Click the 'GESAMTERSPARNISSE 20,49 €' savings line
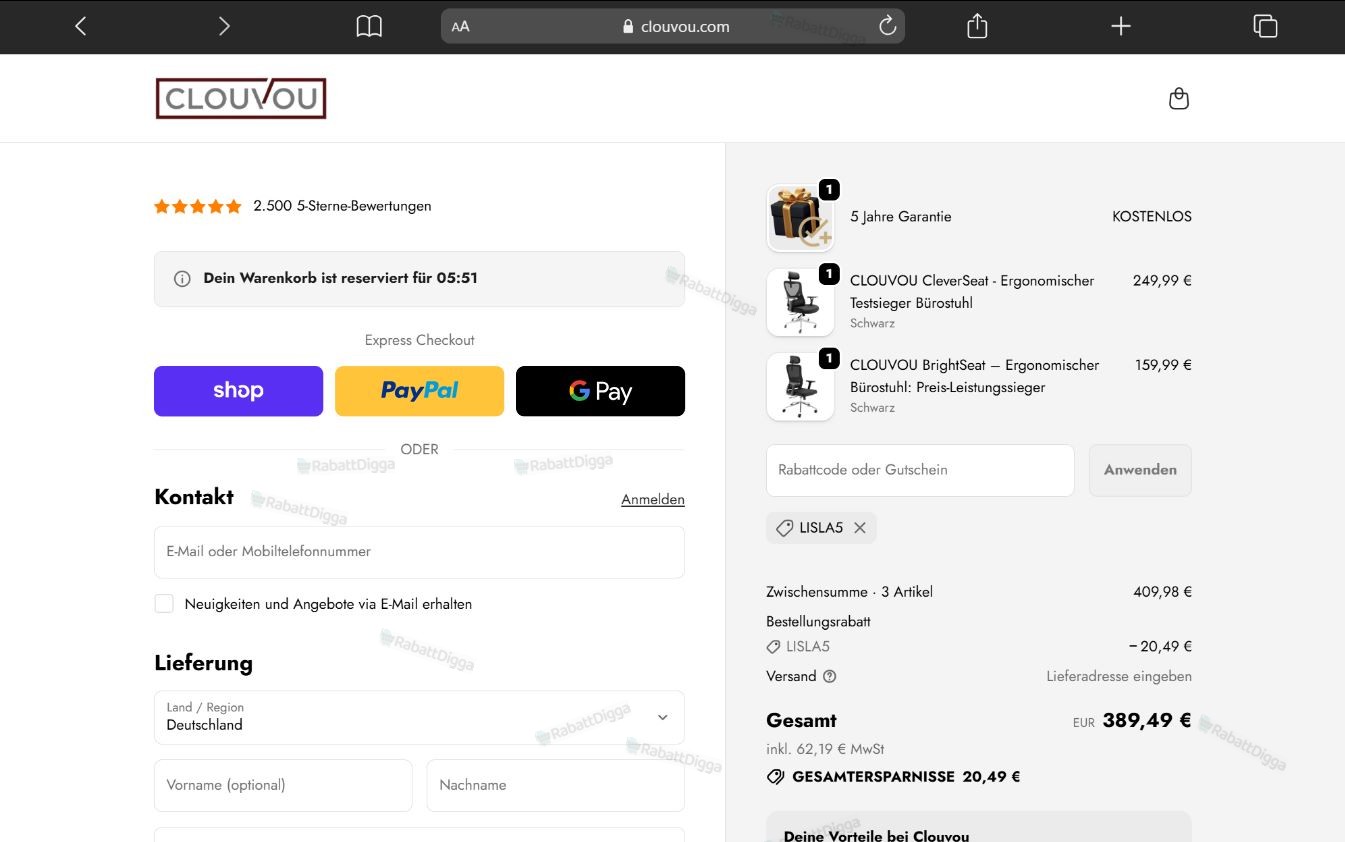The width and height of the screenshot is (1345, 842). coord(893,777)
